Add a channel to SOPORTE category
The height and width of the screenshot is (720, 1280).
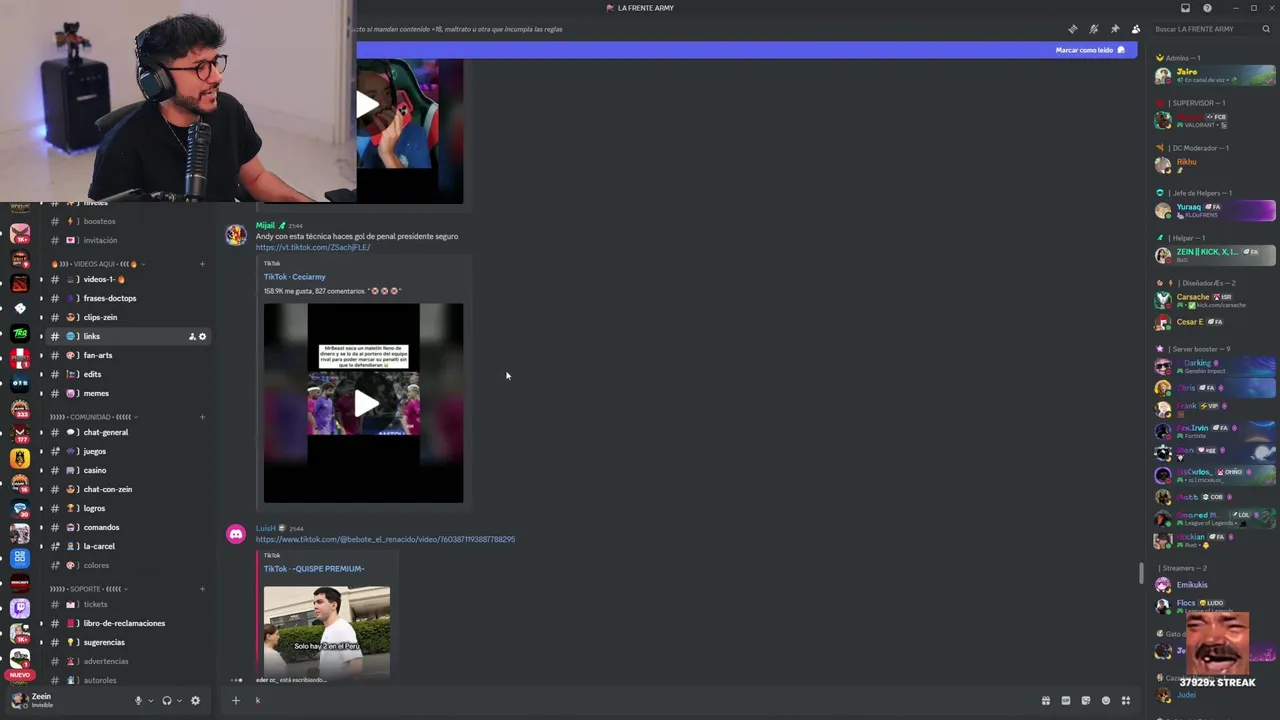pos(202,589)
